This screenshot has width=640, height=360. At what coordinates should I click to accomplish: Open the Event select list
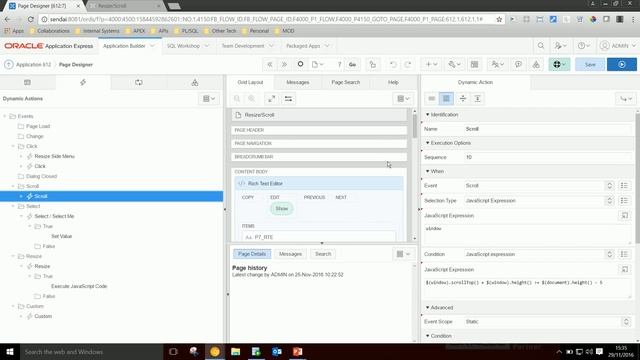pyautogui.click(x=539, y=186)
